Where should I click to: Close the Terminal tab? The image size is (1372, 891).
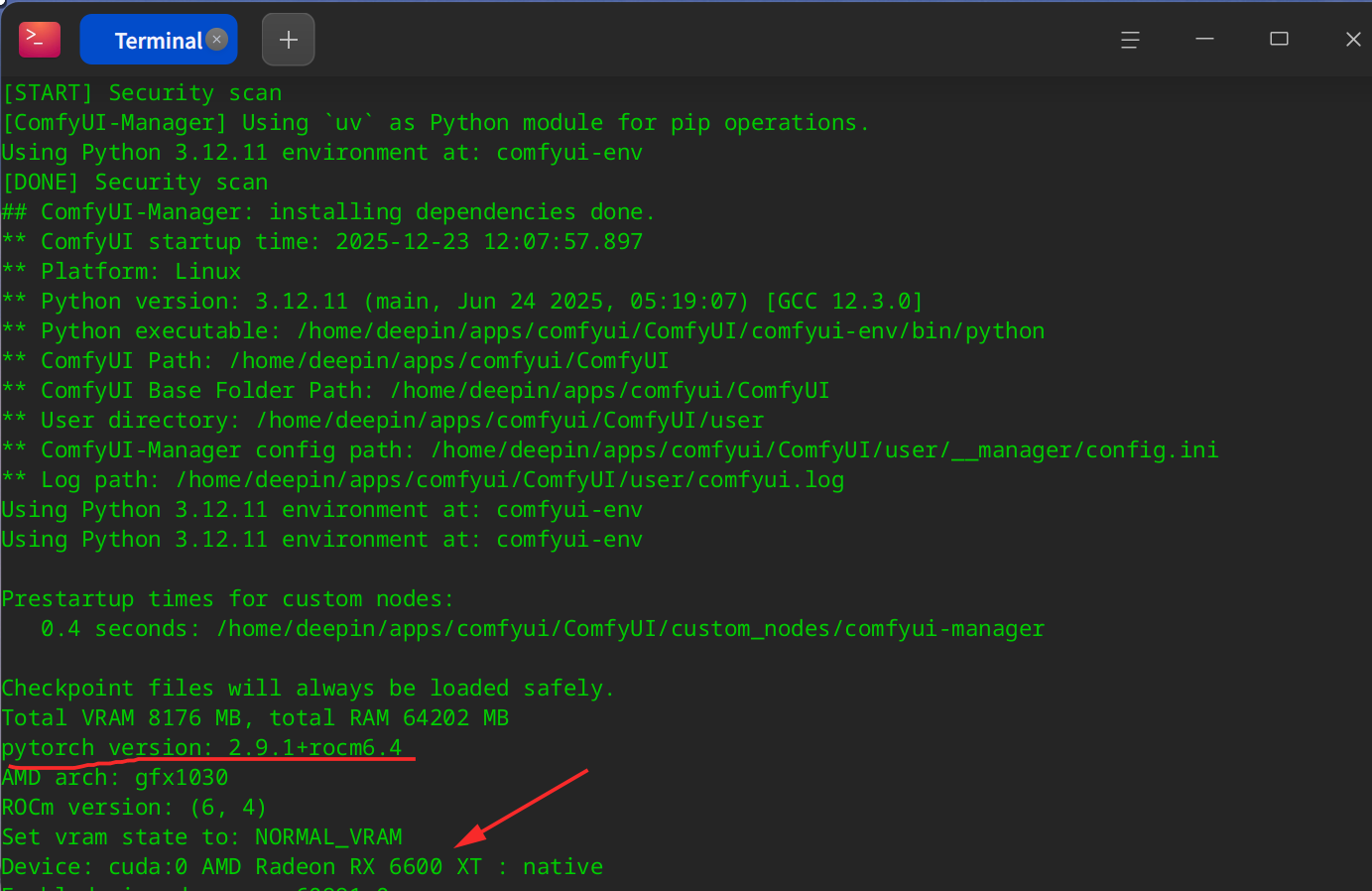(217, 39)
